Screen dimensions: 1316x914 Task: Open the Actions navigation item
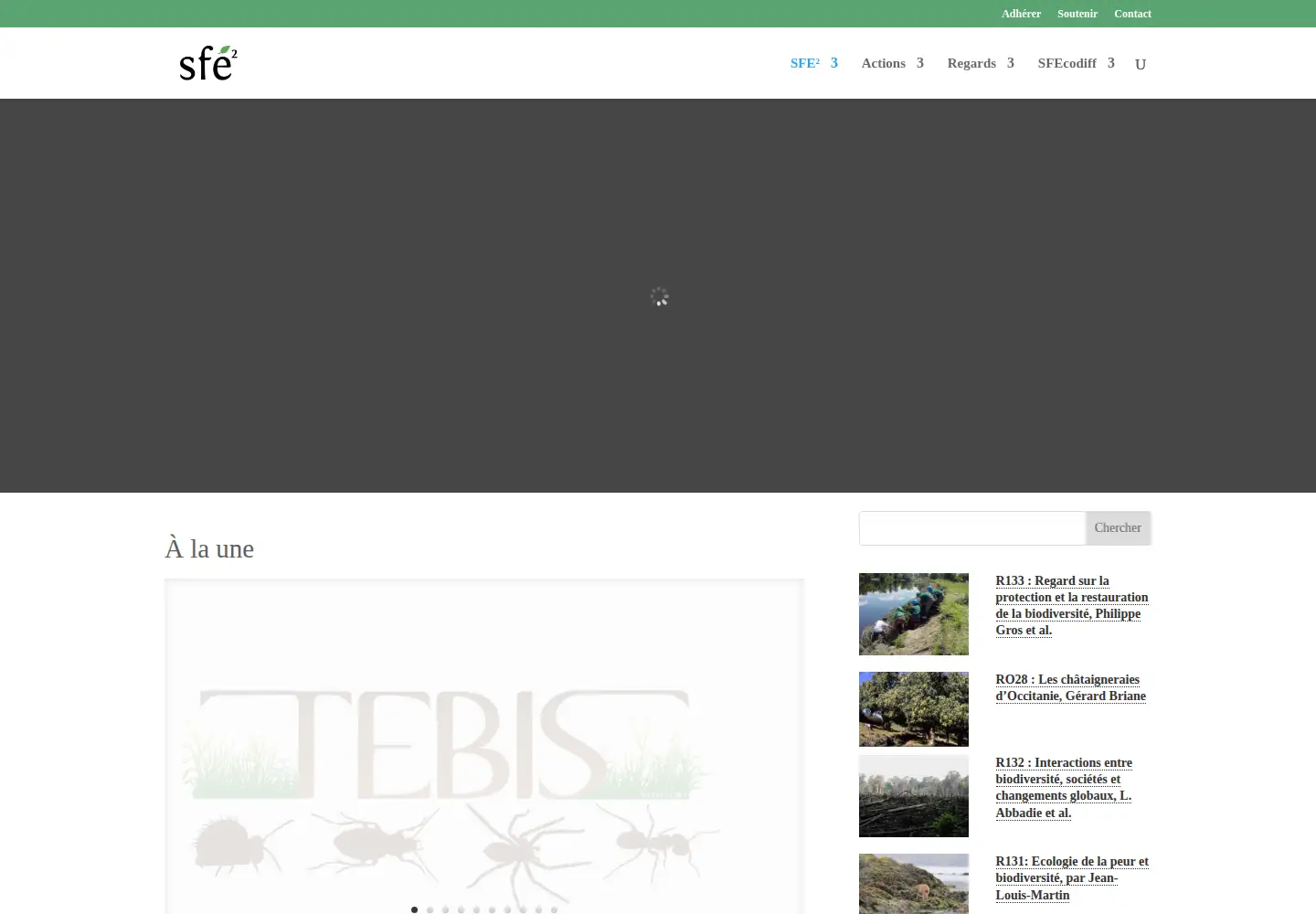(884, 63)
